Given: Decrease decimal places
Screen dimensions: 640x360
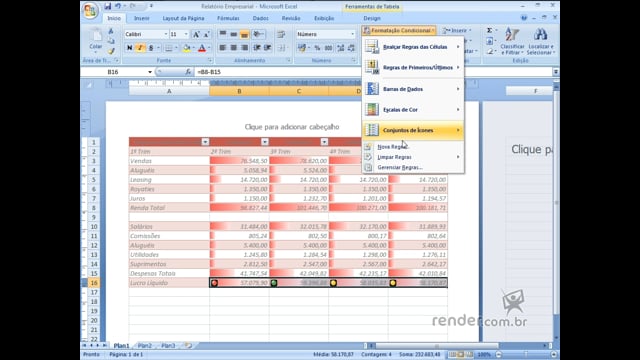Looking at the screenshot, I should click(351, 48).
